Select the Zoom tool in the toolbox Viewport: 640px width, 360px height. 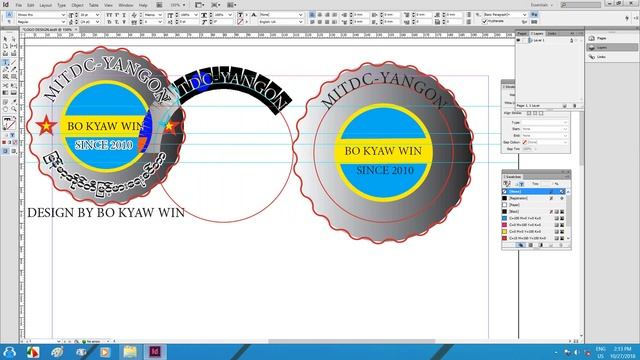[x=13, y=109]
